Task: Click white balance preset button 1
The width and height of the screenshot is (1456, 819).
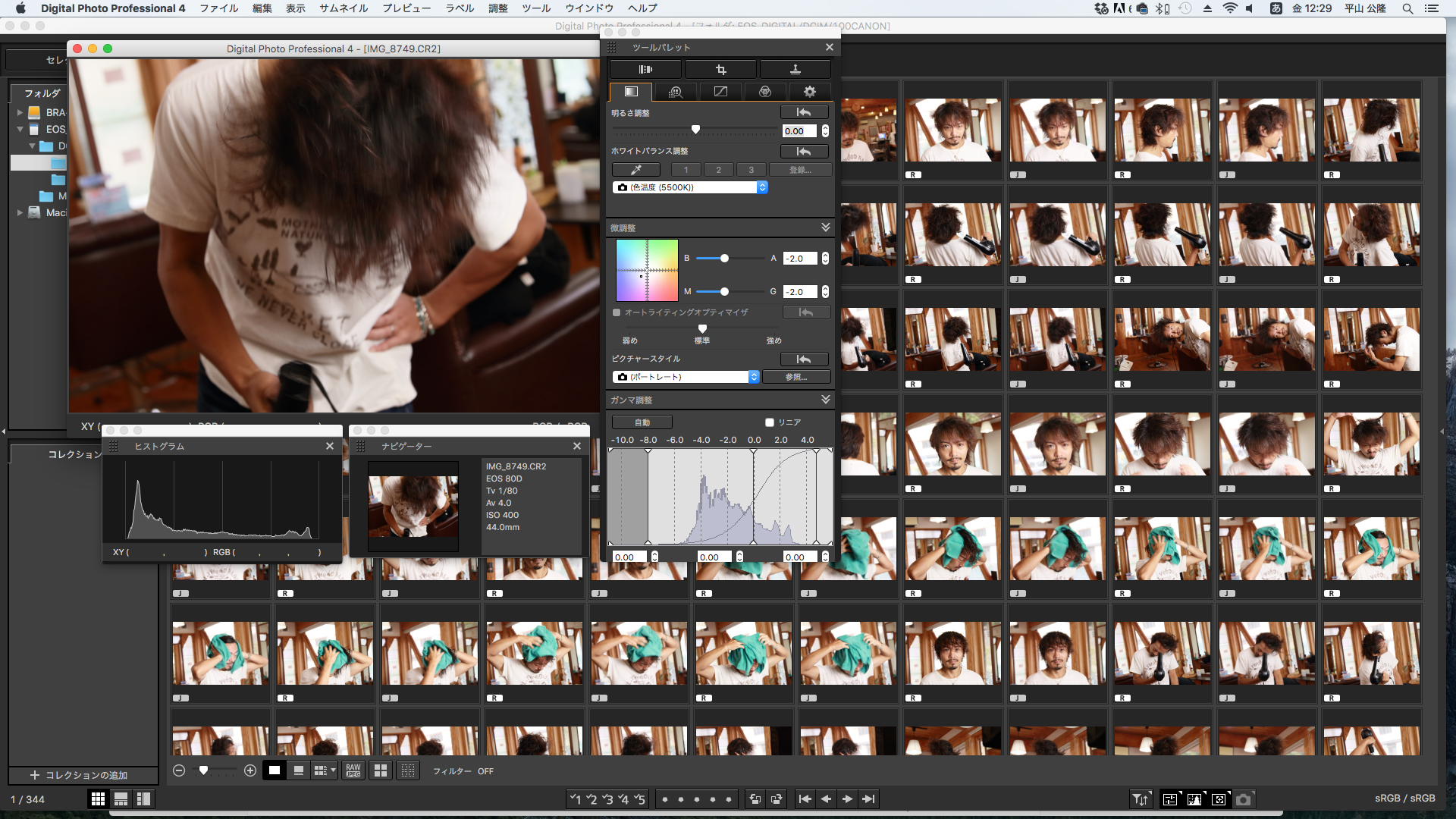Action: 686,170
